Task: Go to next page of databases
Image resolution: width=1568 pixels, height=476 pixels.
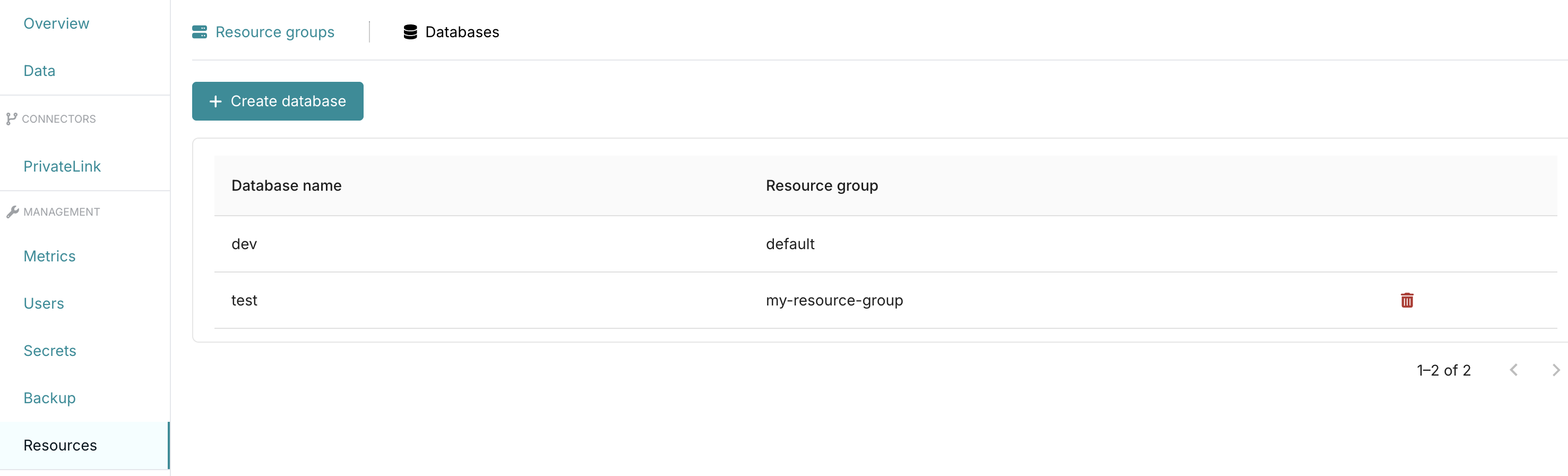Action: [x=1555, y=370]
